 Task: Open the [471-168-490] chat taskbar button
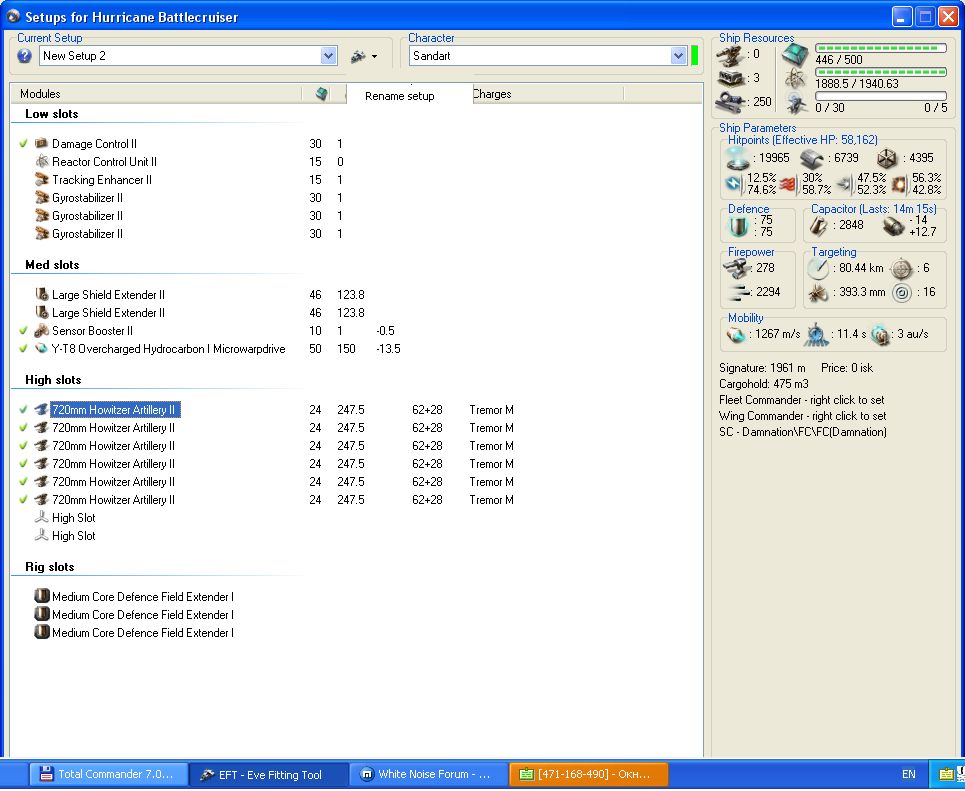point(588,774)
